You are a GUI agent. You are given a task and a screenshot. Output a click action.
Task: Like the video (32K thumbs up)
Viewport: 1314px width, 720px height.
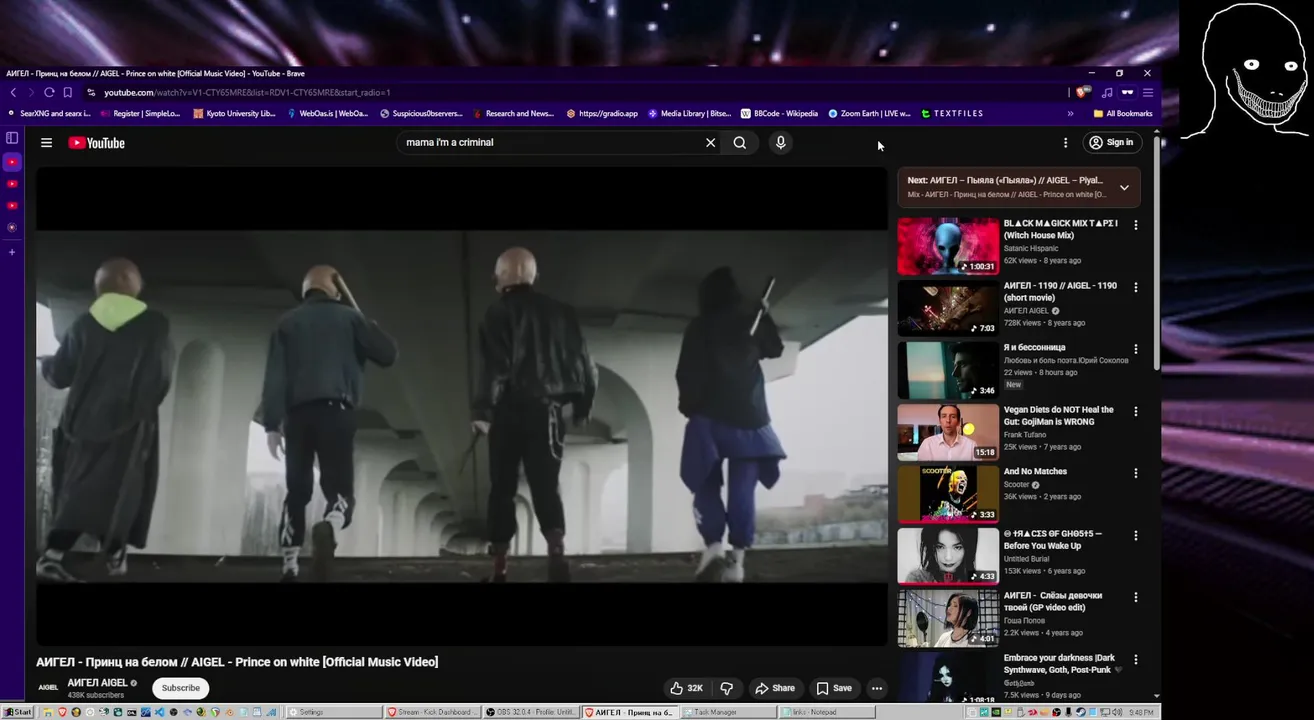pos(687,688)
